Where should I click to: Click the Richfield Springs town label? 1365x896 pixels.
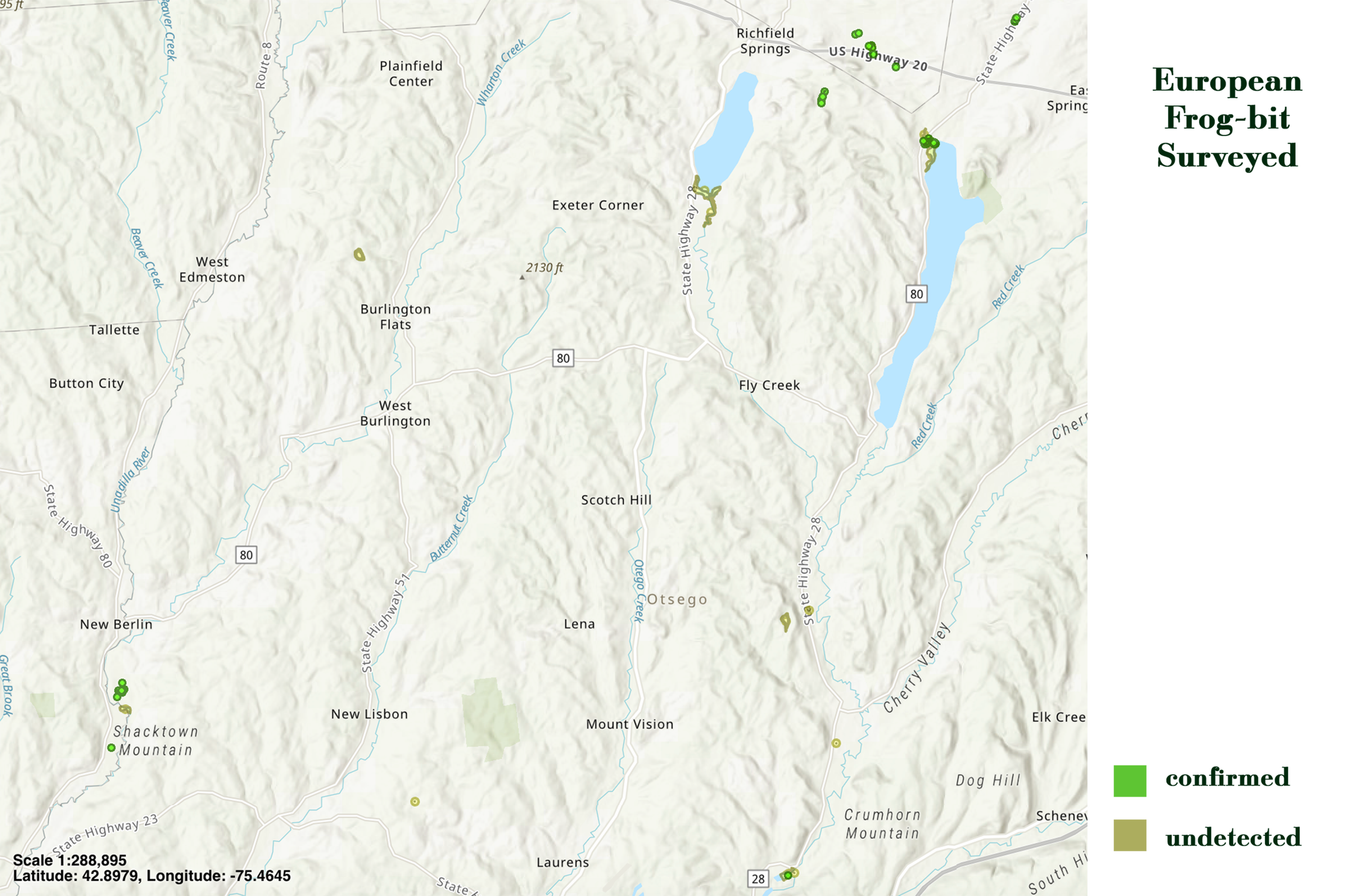coord(765,41)
